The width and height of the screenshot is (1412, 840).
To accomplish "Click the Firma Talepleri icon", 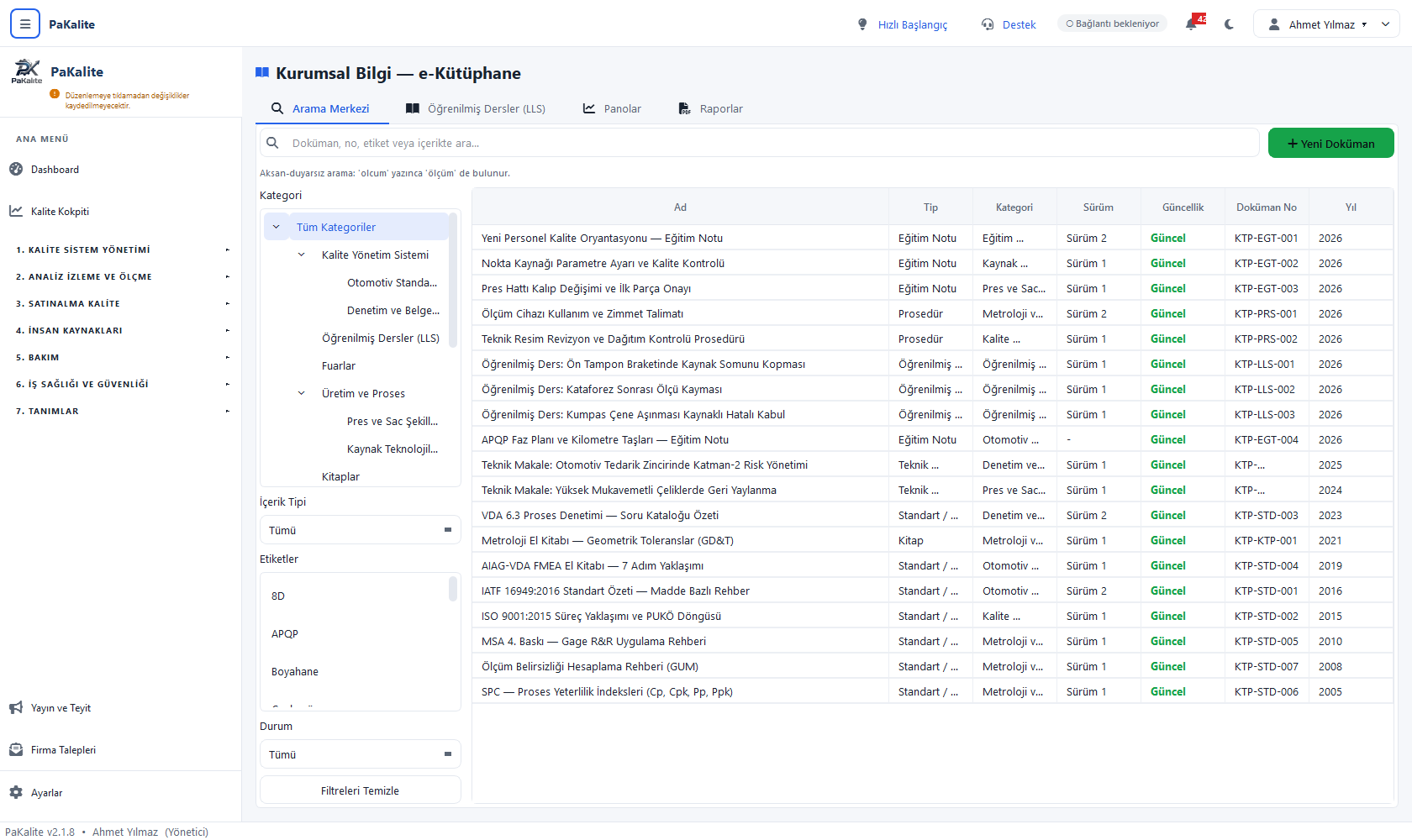I will pyautogui.click(x=16, y=750).
